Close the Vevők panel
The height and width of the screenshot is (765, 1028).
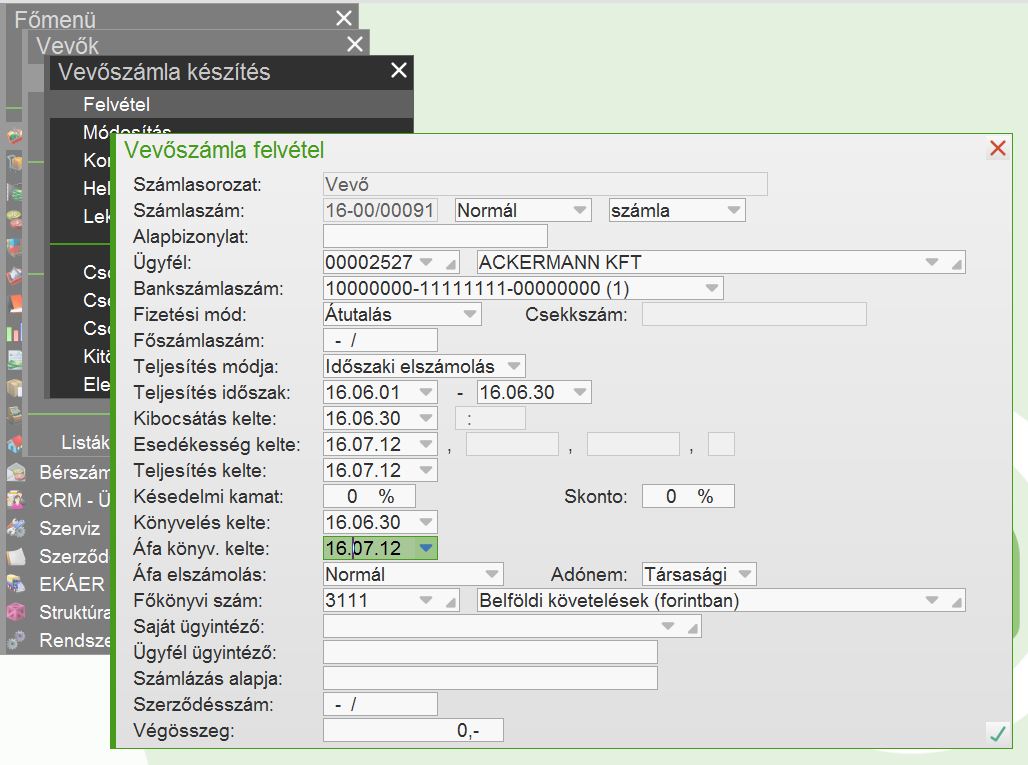(355, 45)
